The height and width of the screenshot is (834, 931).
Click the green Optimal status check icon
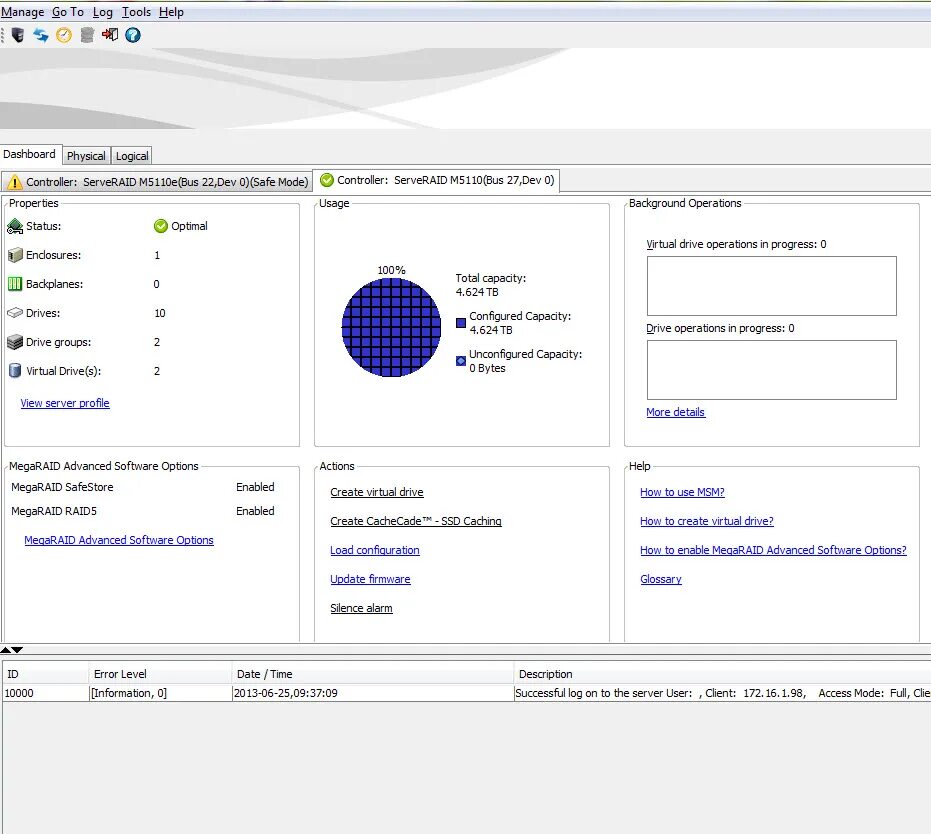tap(160, 226)
